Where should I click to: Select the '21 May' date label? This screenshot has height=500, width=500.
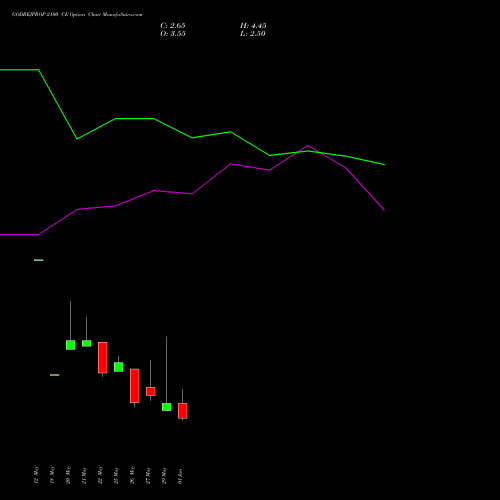click(84, 475)
